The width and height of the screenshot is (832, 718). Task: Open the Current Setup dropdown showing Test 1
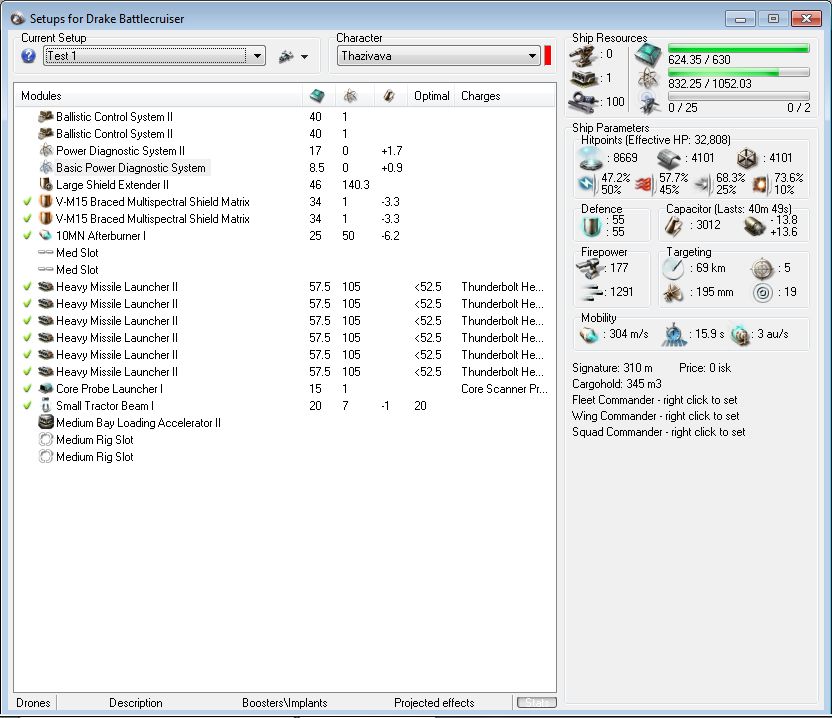[x=154, y=56]
